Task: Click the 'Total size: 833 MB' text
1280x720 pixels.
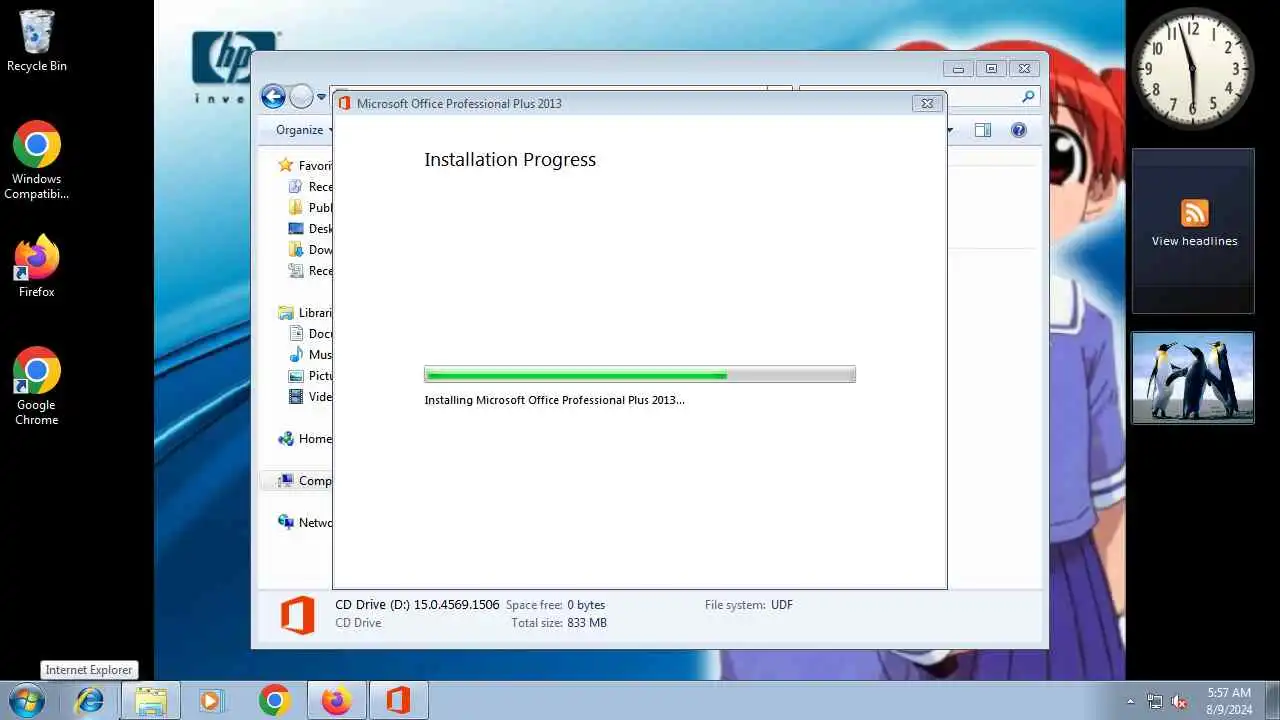Action: [559, 623]
